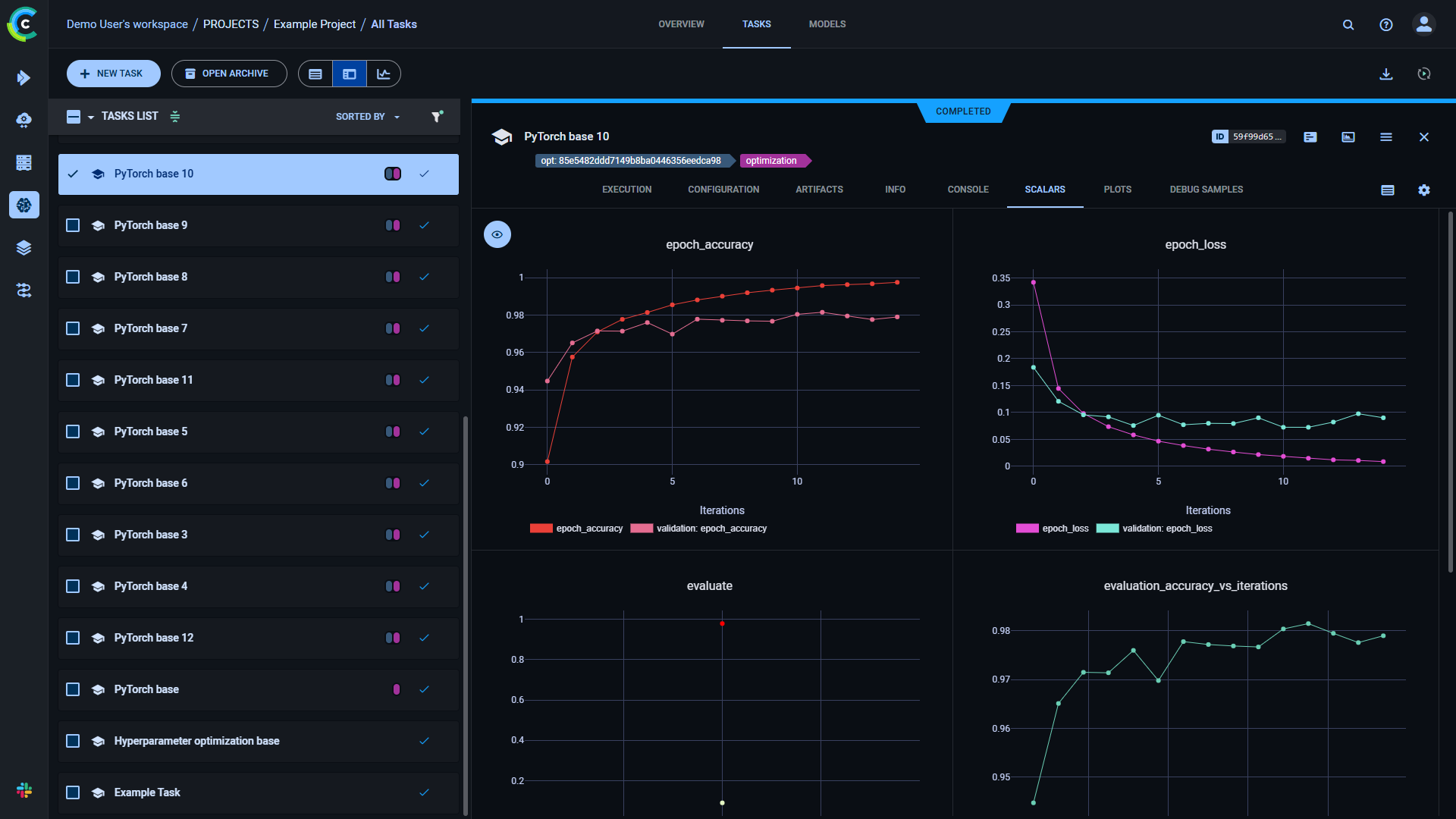Expand the Sorted By dropdown
Screen dimensions: 1456x819
click(x=368, y=117)
